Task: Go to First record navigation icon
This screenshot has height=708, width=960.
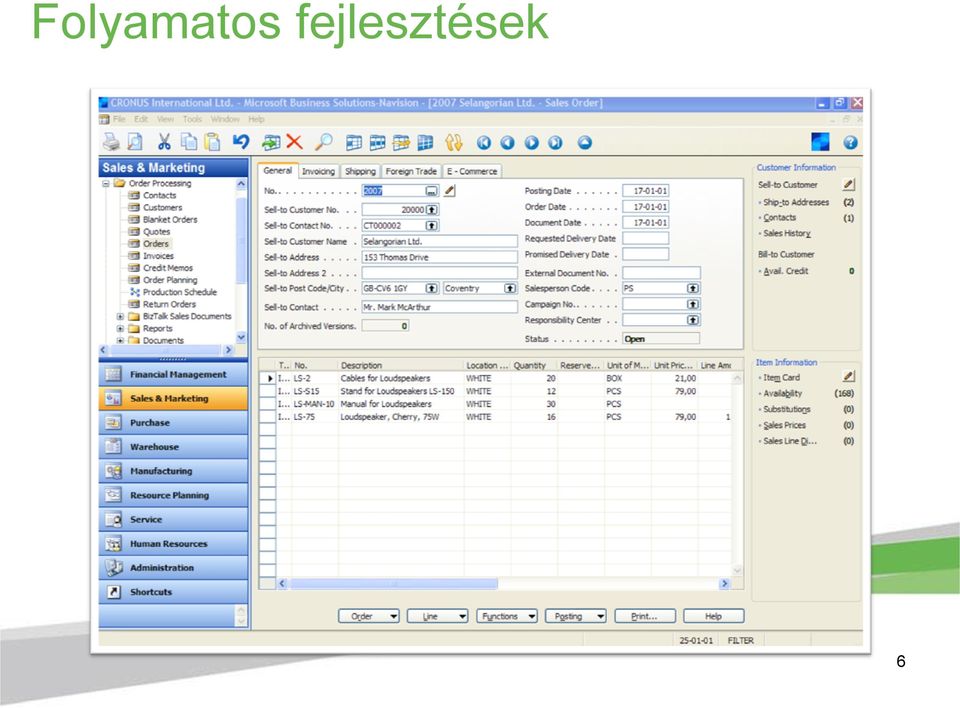Action: coord(484,143)
